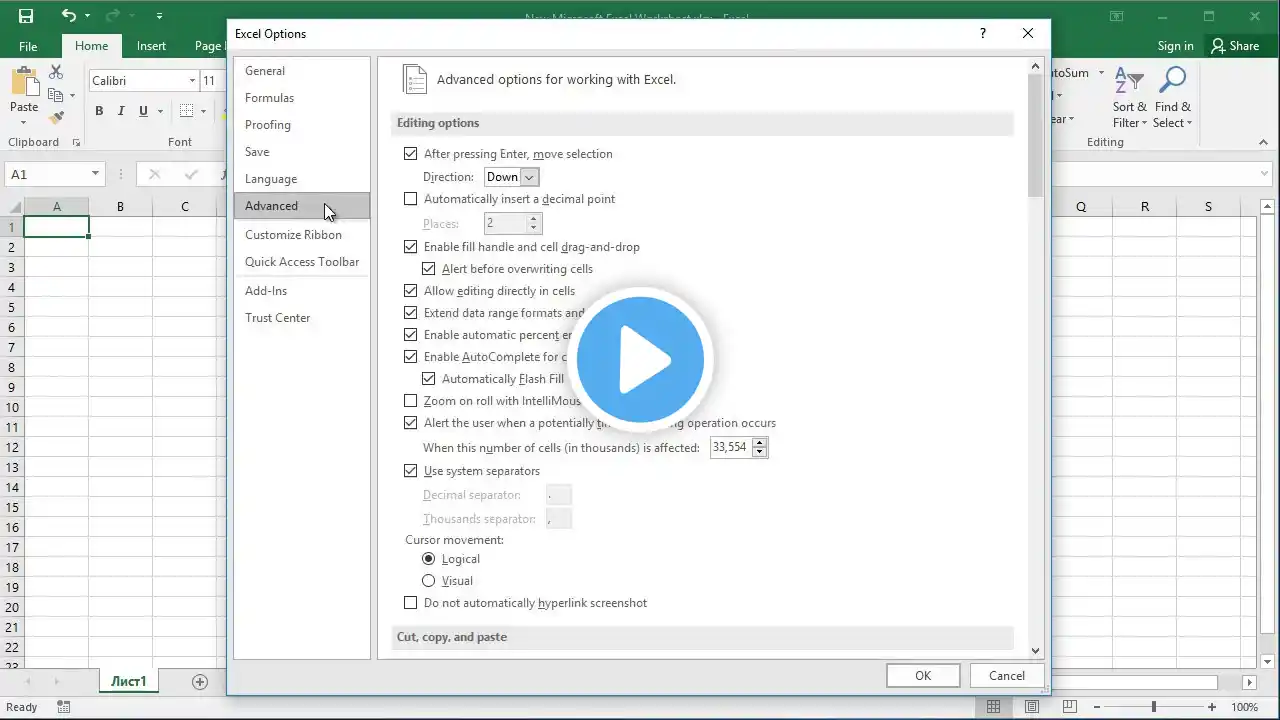This screenshot has height=720, width=1280.
Task: Open Customize Quick Access Toolbar arrow
Action: [x=160, y=16]
